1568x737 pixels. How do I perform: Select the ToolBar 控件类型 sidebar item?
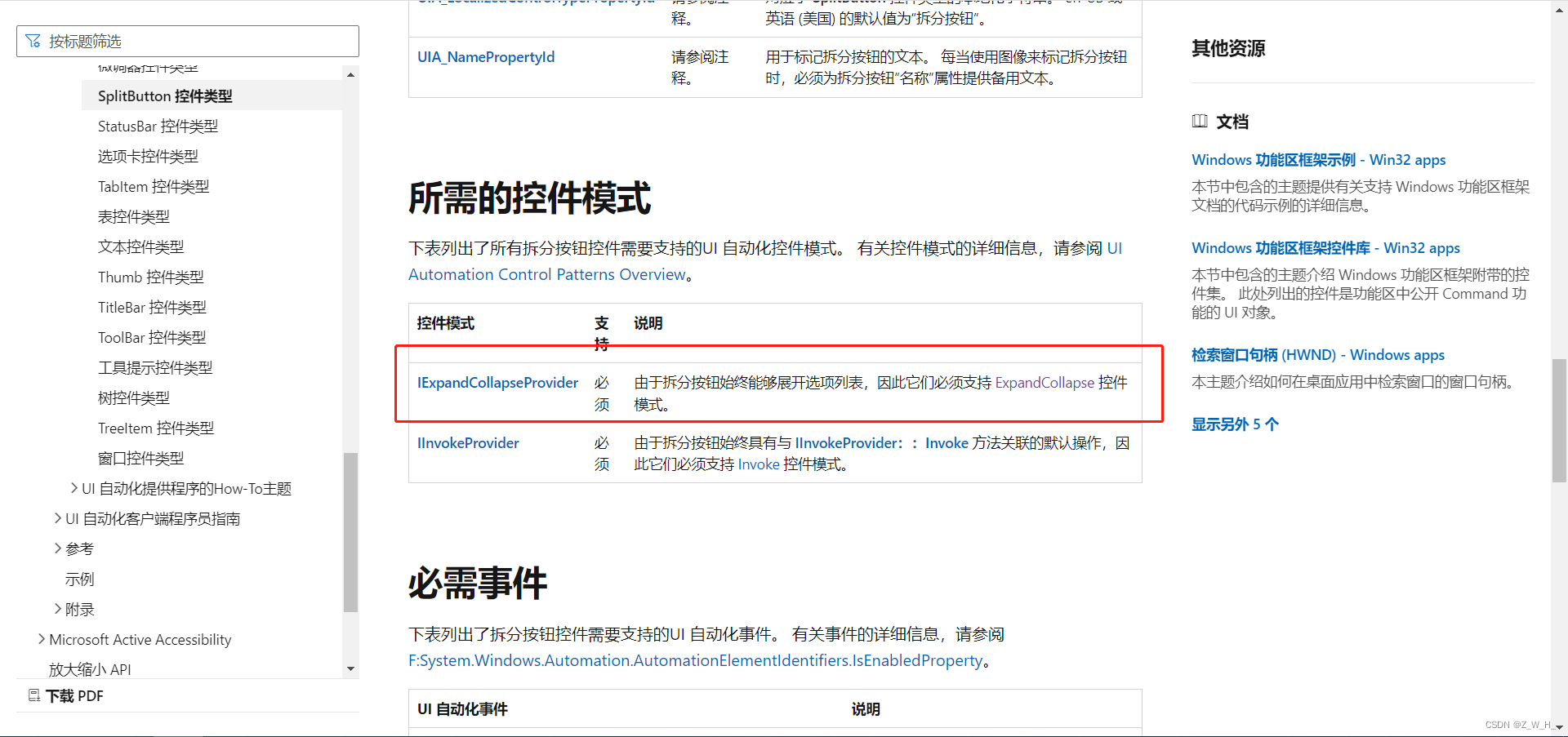[151, 337]
